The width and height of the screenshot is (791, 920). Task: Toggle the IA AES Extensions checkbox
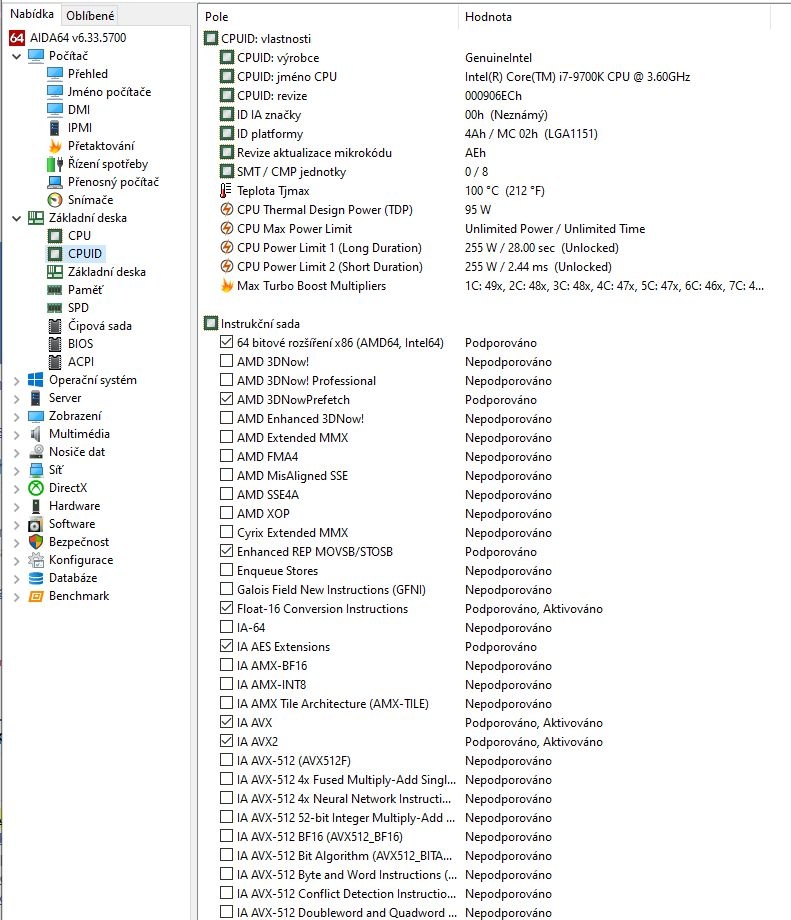226,647
